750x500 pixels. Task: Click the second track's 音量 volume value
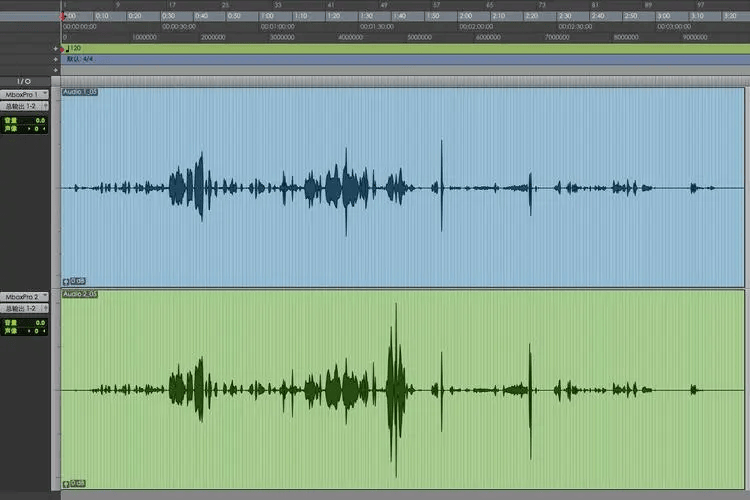click(x=38, y=323)
